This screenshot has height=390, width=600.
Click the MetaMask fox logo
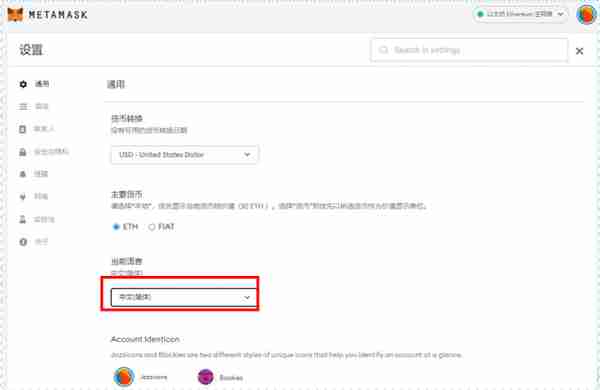[15, 15]
